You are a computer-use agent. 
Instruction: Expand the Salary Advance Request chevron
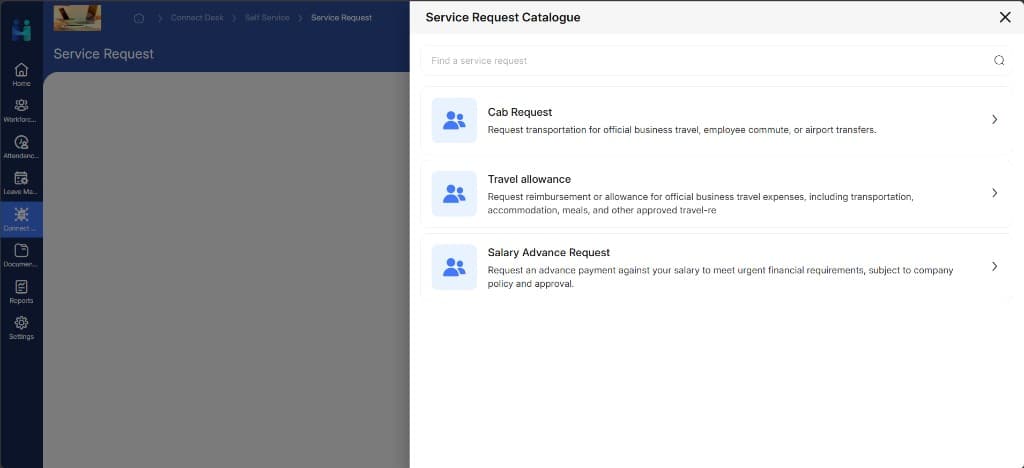[995, 266]
